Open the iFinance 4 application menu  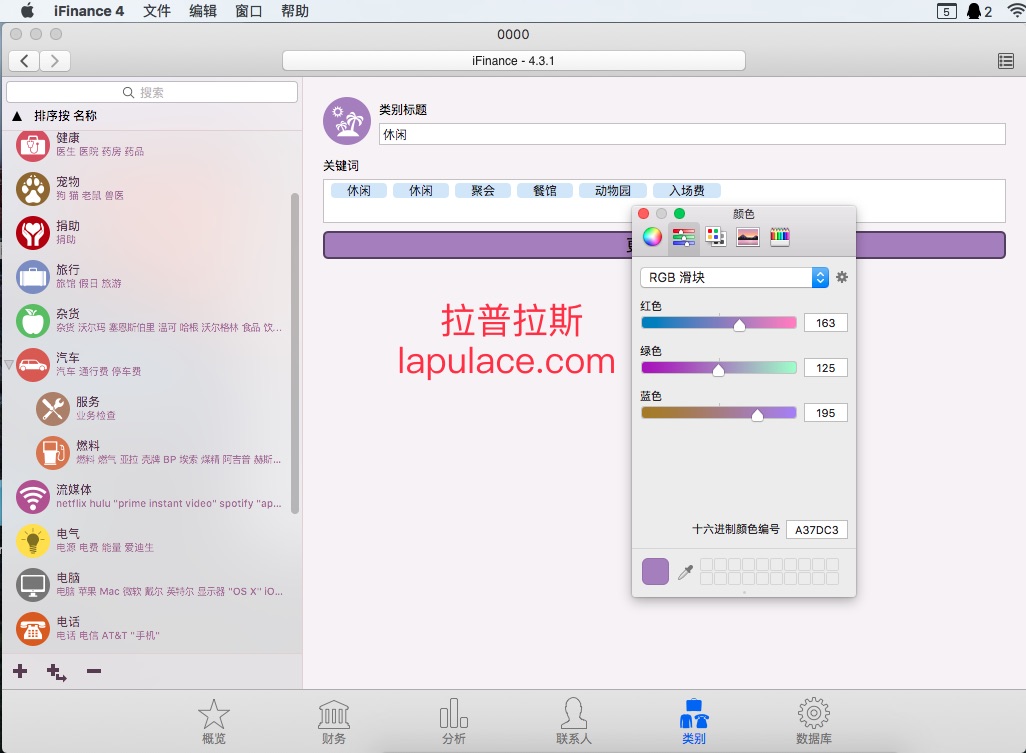click(x=88, y=11)
